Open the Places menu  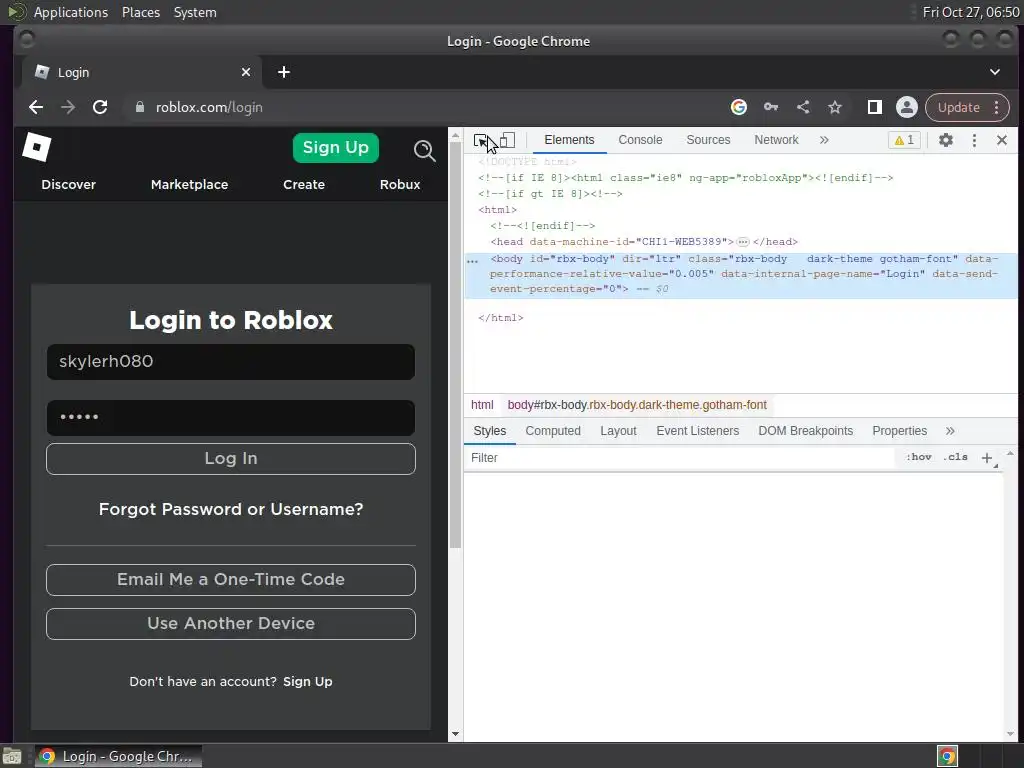(140, 12)
